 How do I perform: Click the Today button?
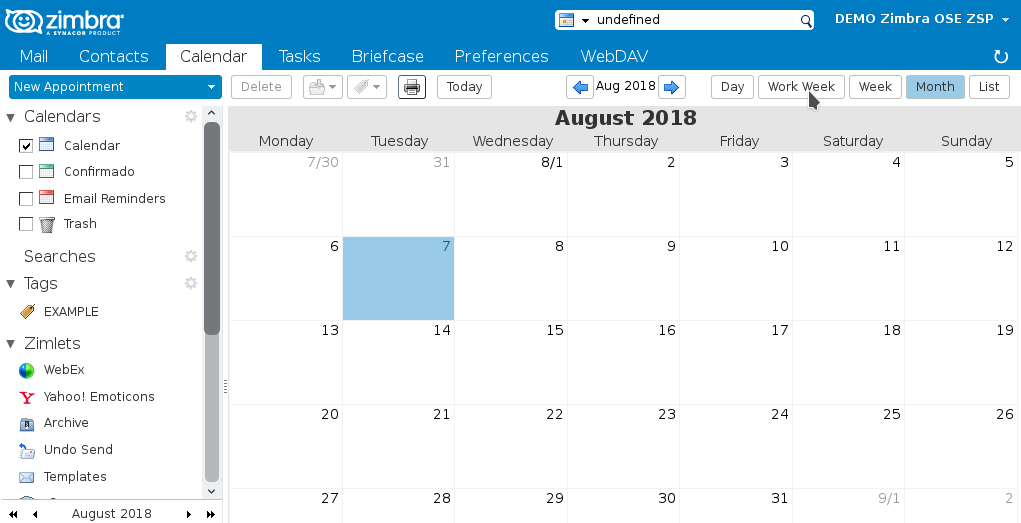(464, 87)
